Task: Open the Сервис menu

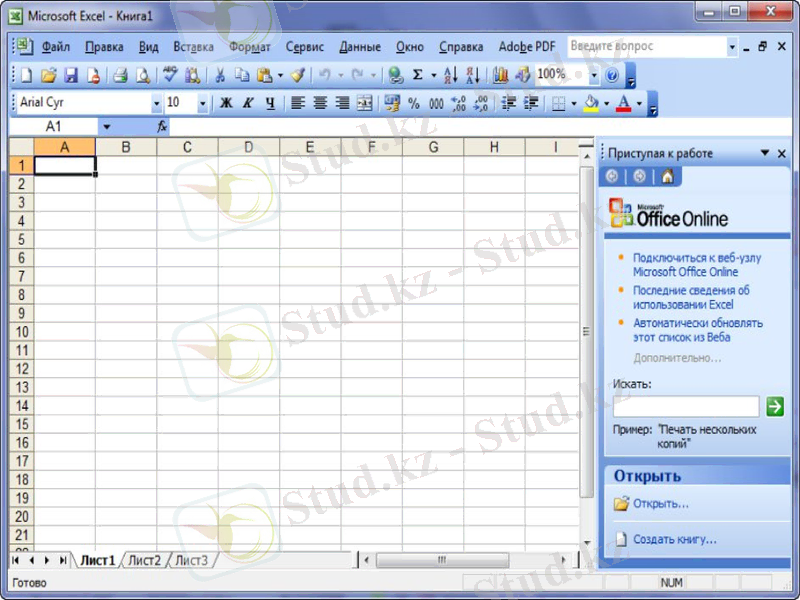Action: tap(305, 46)
